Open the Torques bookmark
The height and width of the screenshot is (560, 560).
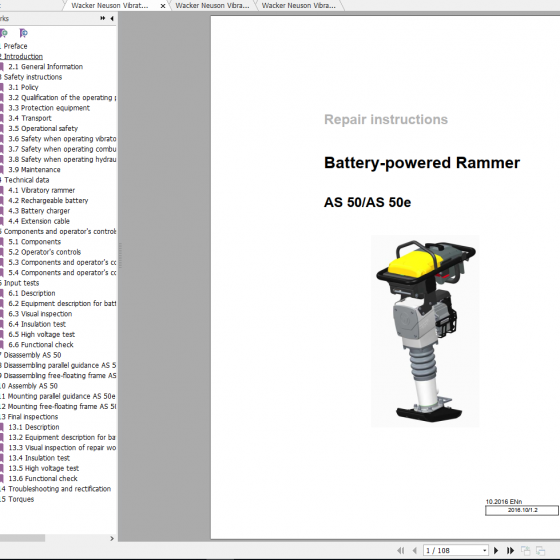(x=20, y=499)
